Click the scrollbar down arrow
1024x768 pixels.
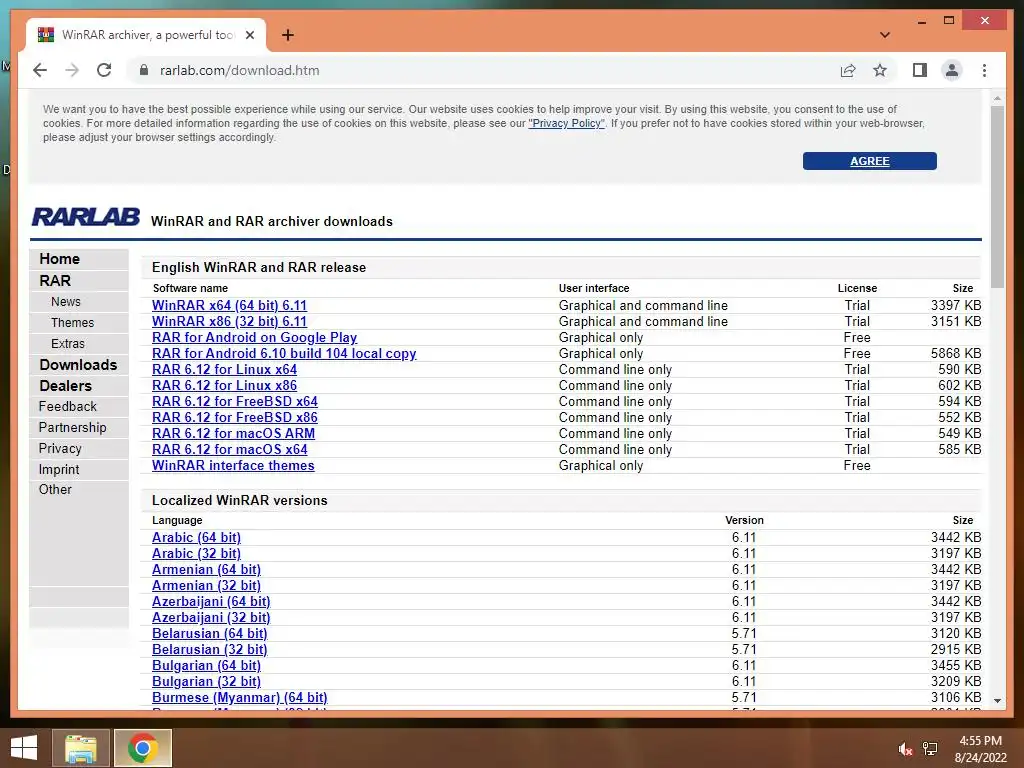997,701
